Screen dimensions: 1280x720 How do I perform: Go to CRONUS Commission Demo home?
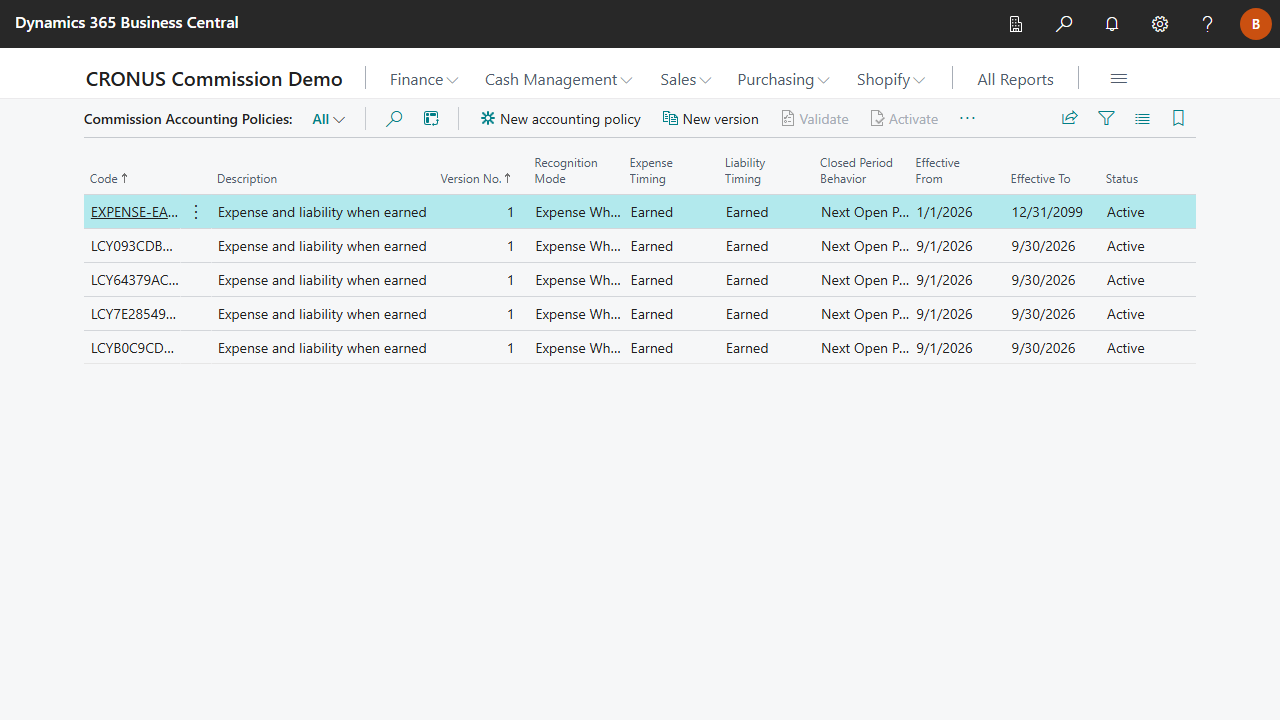click(x=214, y=79)
